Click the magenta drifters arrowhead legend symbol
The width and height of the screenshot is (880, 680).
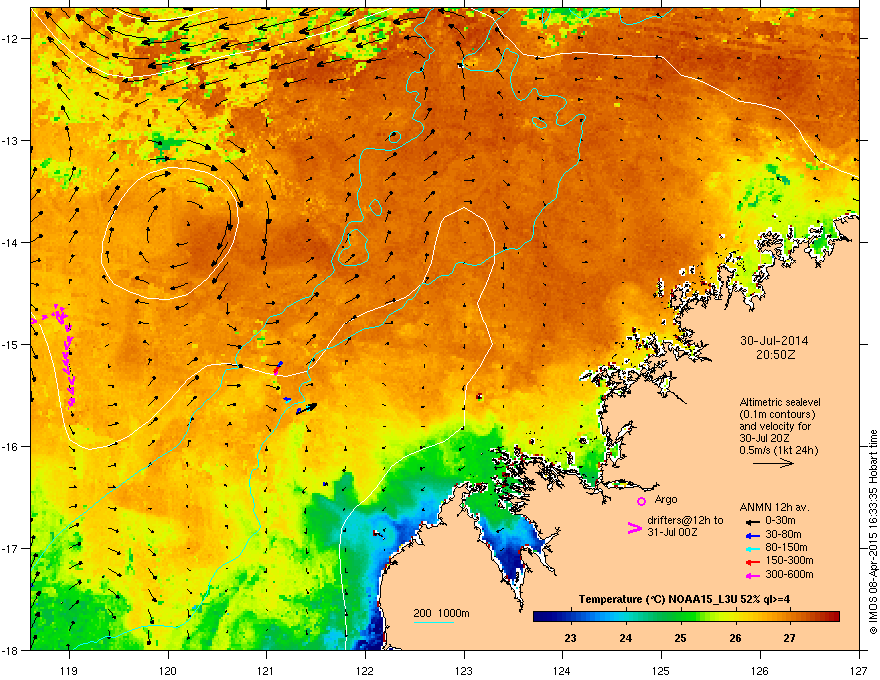click(x=634, y=528)
